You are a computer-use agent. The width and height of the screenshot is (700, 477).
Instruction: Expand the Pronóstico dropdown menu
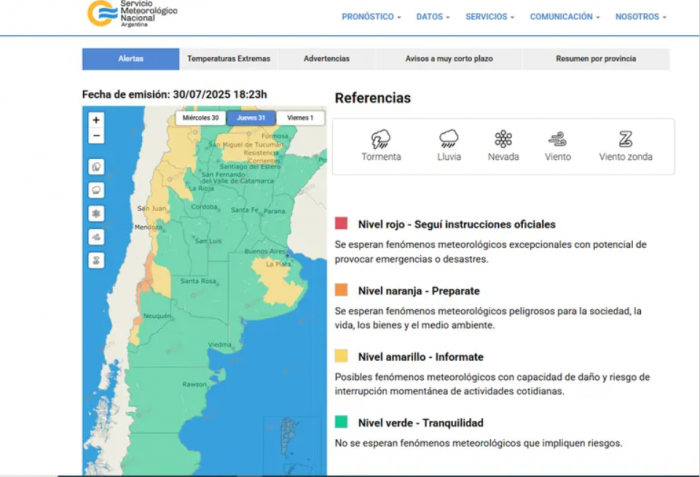371,17
